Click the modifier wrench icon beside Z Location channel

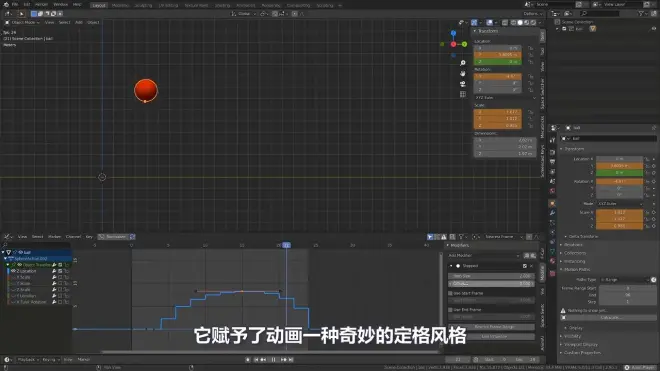[x=54, y=271]
